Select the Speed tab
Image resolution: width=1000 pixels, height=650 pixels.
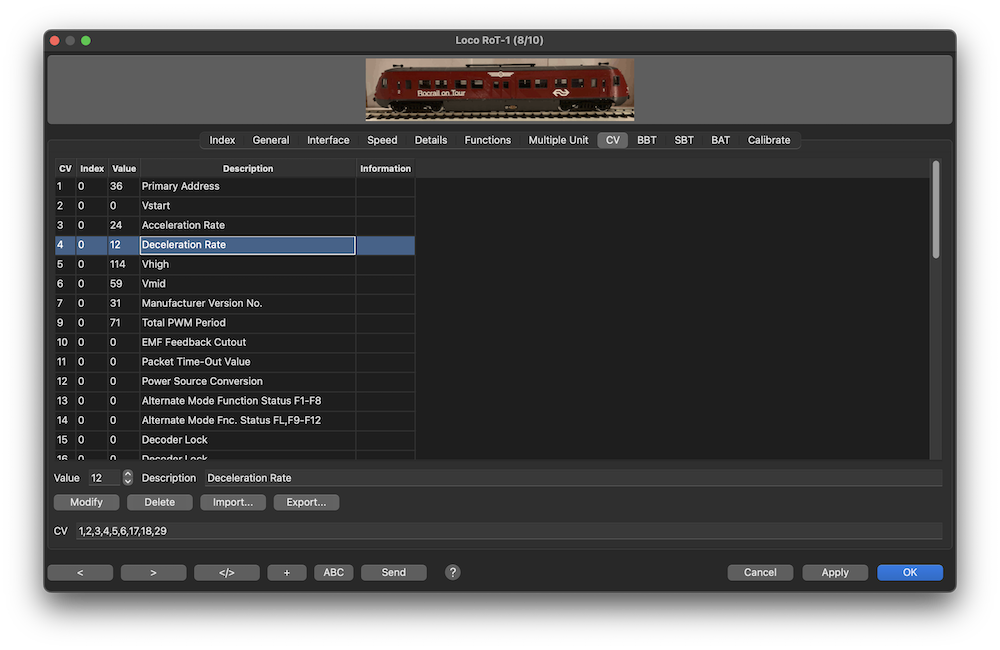click(x=382, y=140)
